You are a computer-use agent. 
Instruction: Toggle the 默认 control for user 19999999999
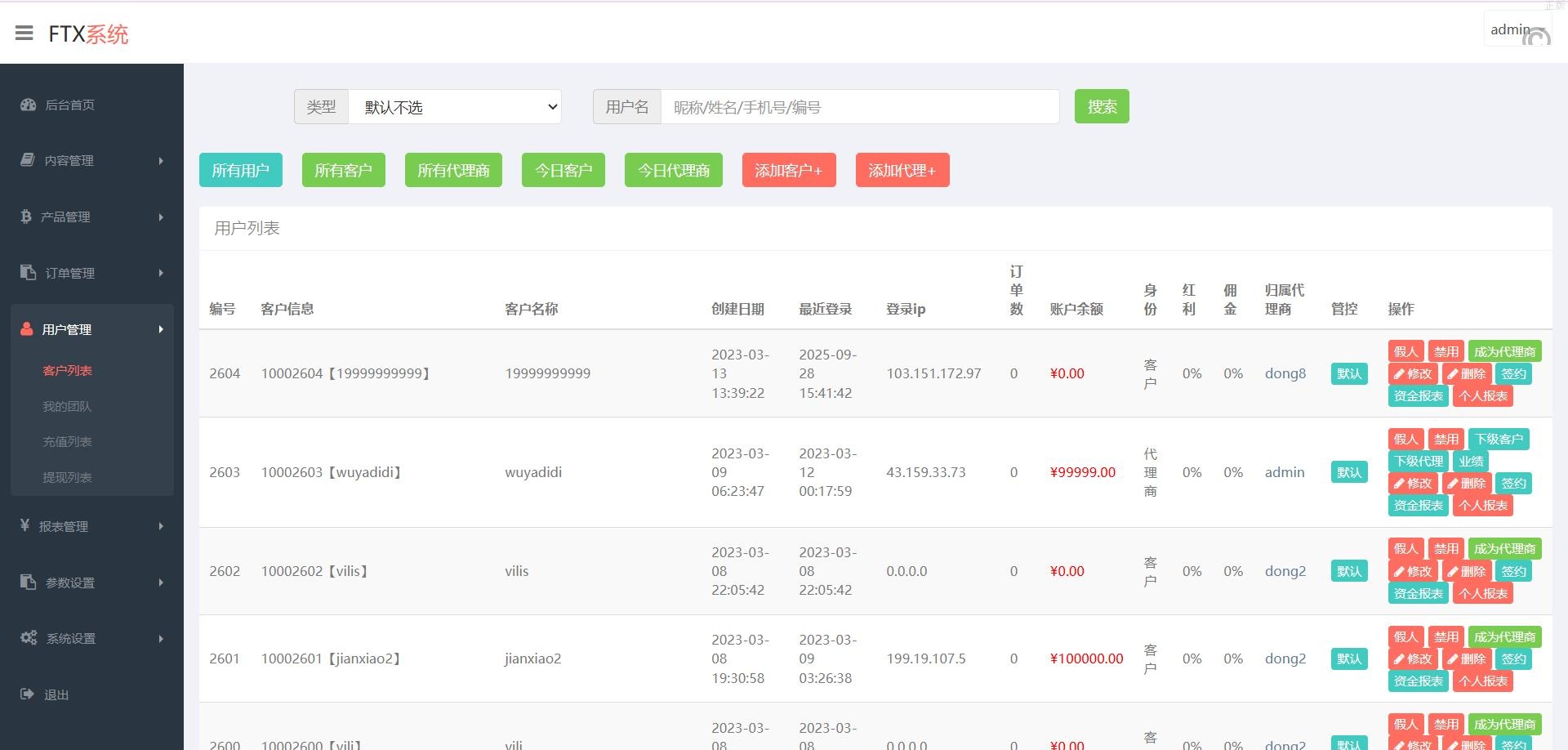(1348, 373)
